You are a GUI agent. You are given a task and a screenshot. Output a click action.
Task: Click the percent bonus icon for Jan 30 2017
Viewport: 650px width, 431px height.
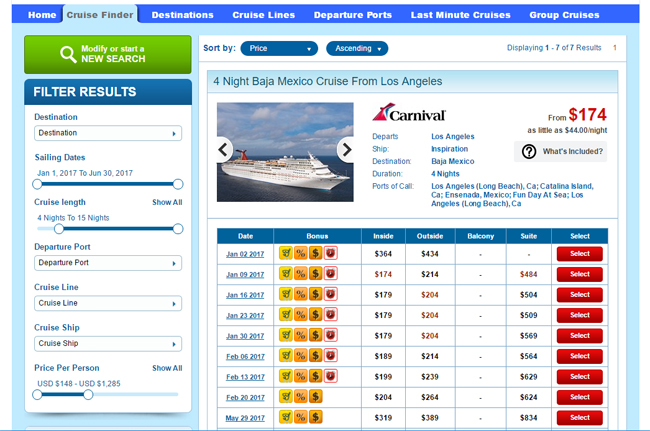click(x=301, y=335)
